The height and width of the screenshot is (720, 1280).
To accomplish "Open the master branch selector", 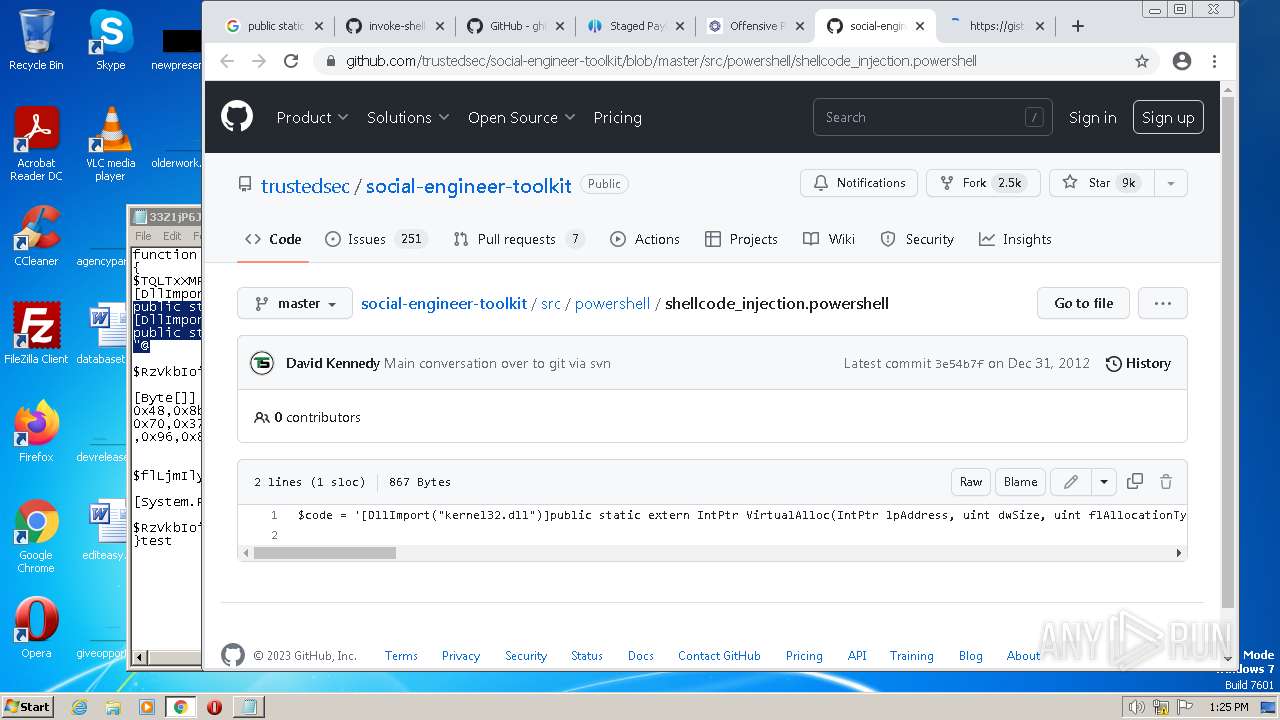I will point(295,303).
